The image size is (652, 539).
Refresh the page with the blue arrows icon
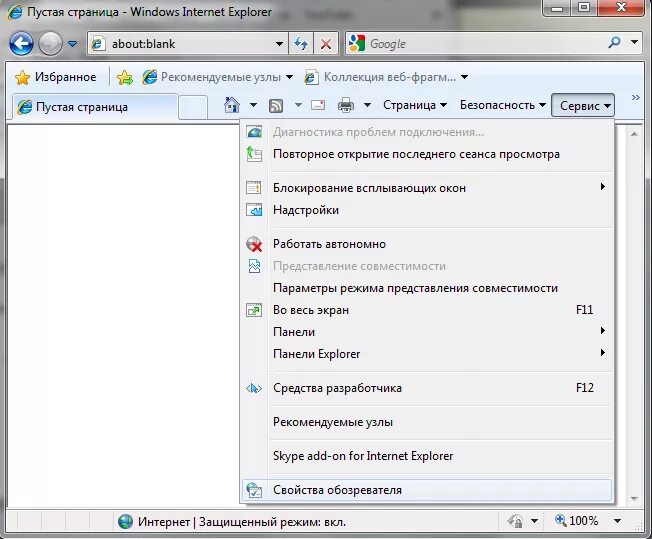pos(301,44)
